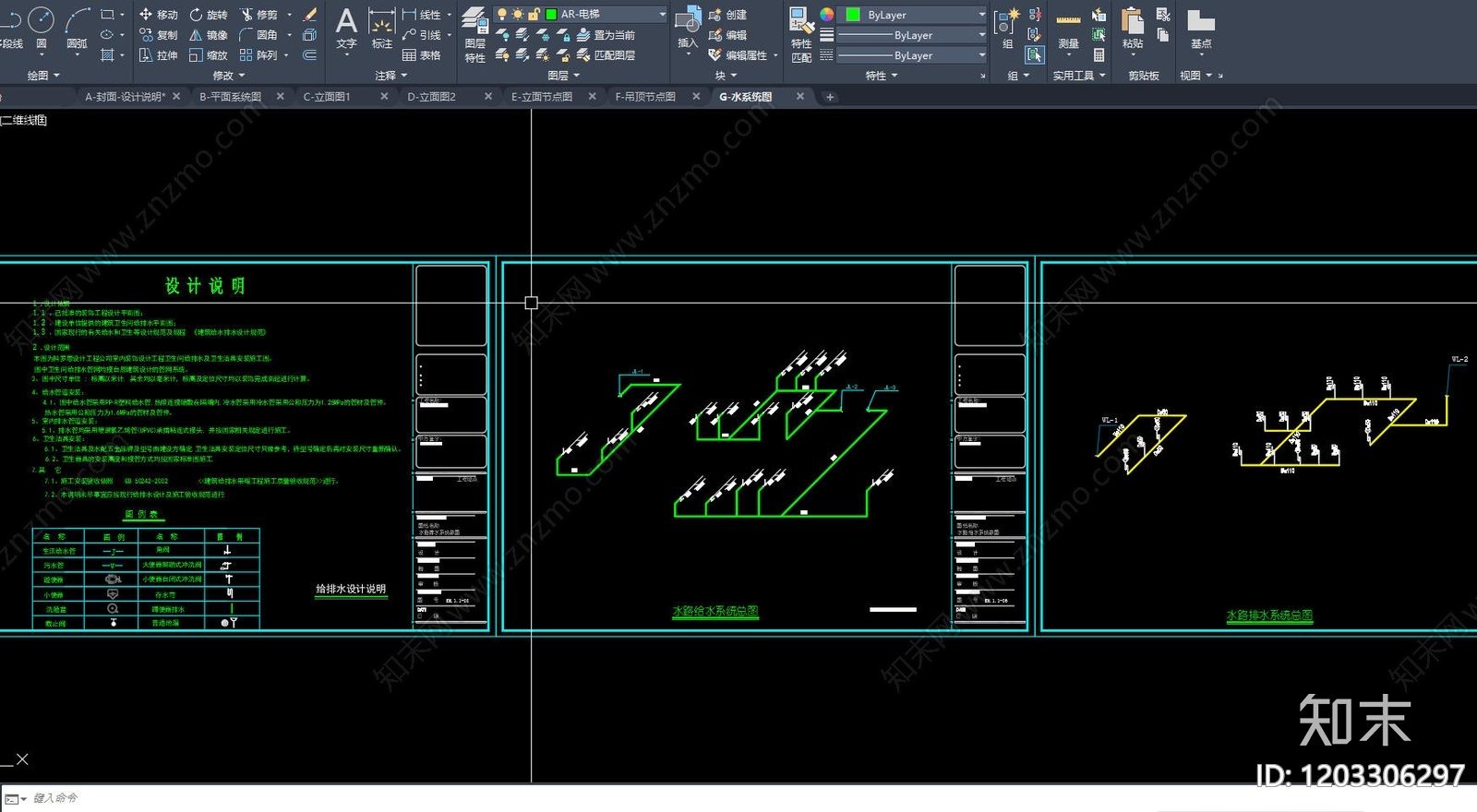
Task: Switch to the B-平面系统图 tab
Action: pyautogui.click(x=231, y=96)
